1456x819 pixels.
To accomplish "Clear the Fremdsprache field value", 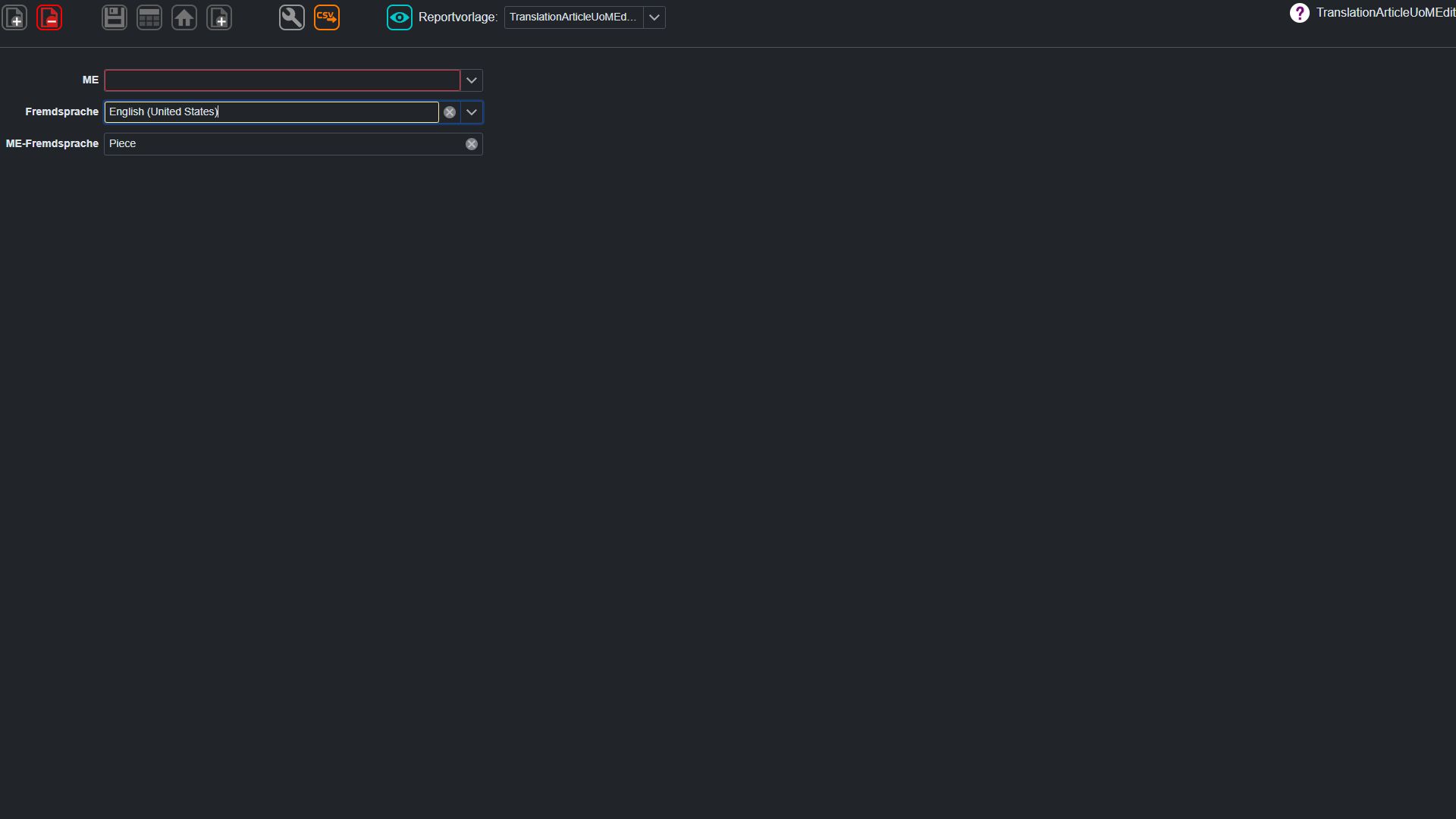I will [450, 112].
